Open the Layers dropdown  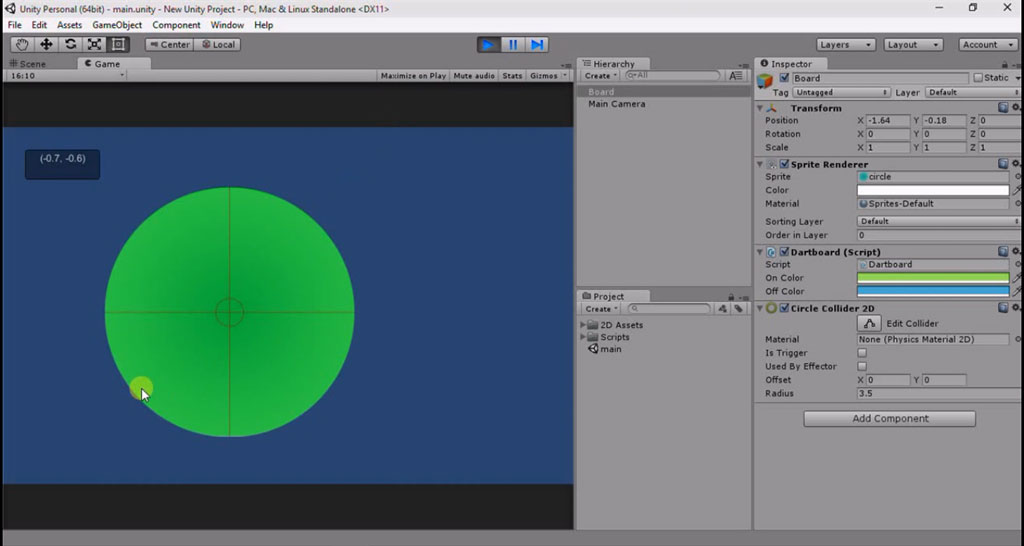845,44
